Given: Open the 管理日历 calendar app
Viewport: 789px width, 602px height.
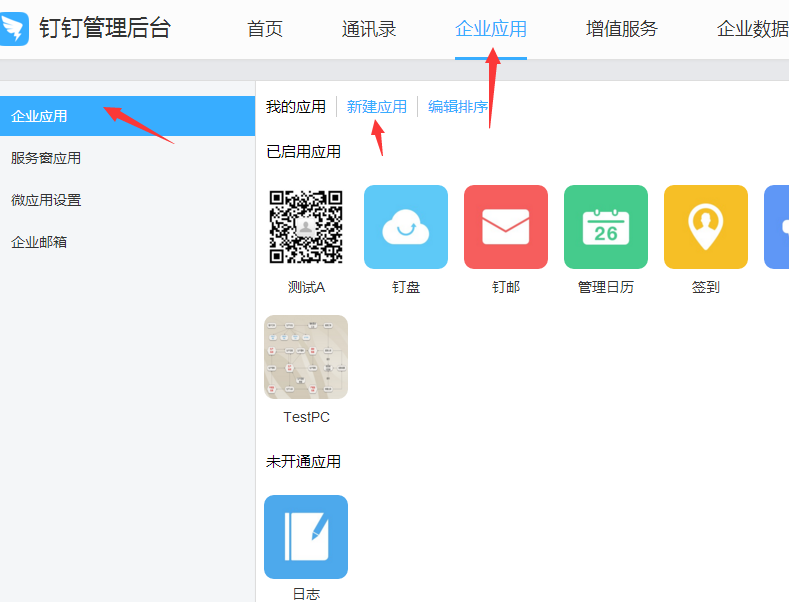Looking at the screenshot, I should coord(605,227).
